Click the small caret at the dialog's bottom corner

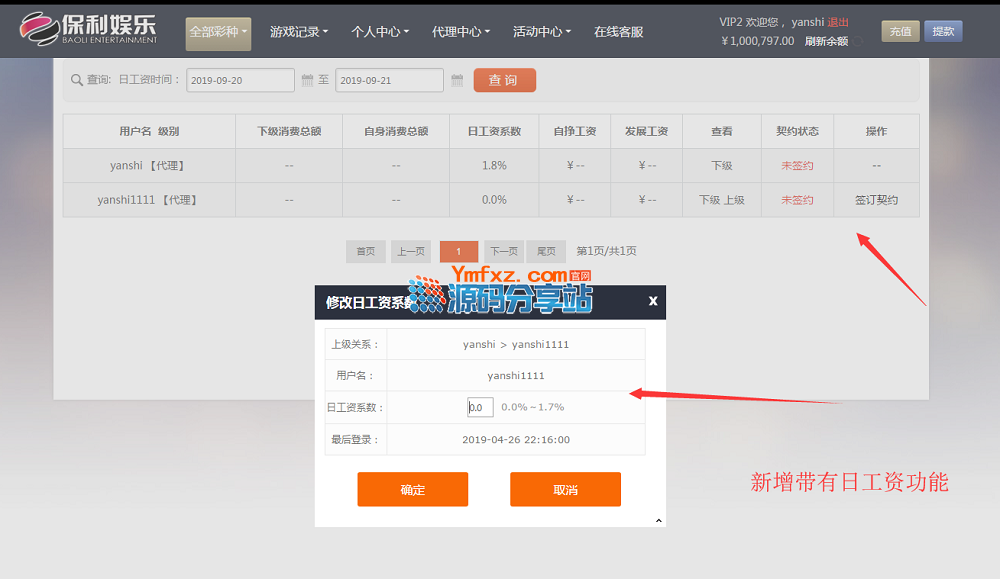click(x=658, y=520)
